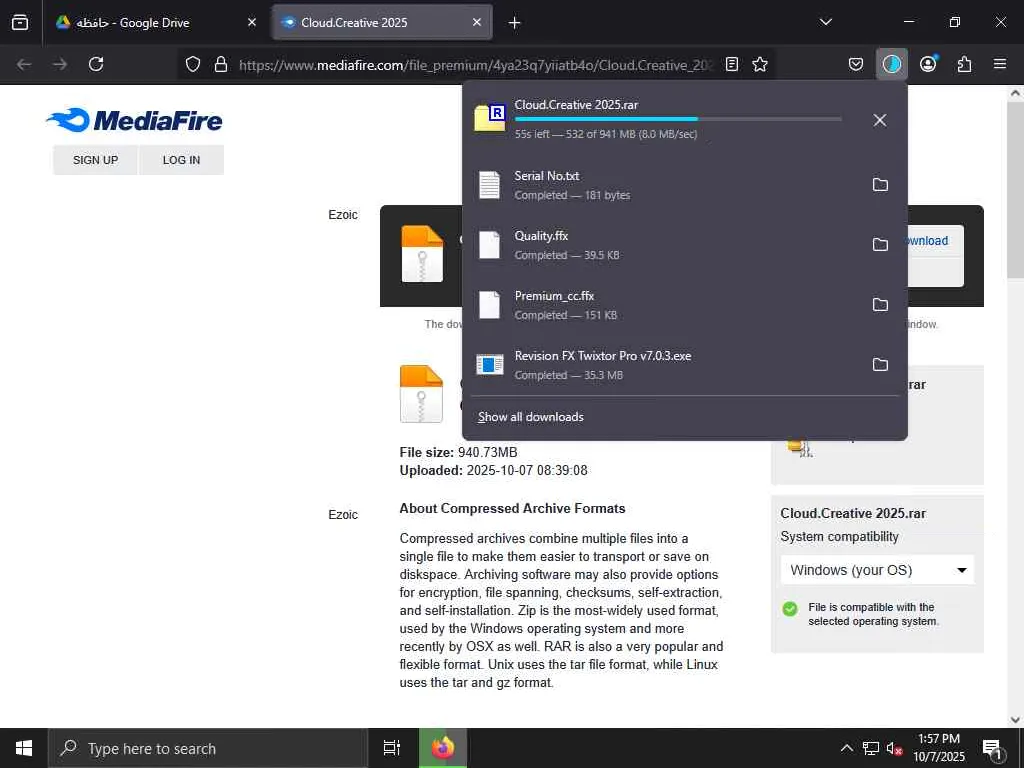1024x768 pixels.
Task: Click the LOG IN button
Action: click(x=182, y=160)
